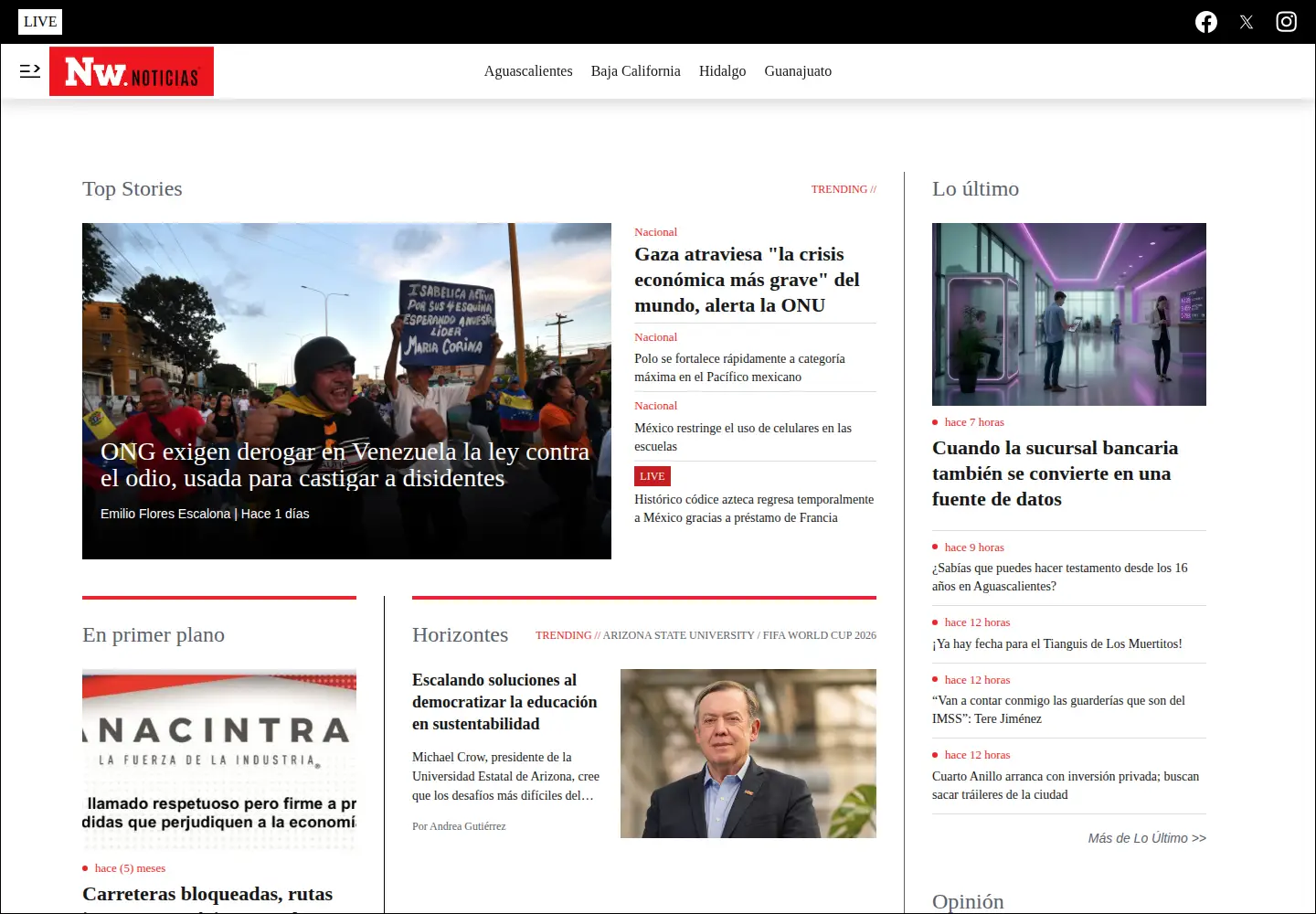
Task: Open the Horizontes section heading
Action: point(460,634)
